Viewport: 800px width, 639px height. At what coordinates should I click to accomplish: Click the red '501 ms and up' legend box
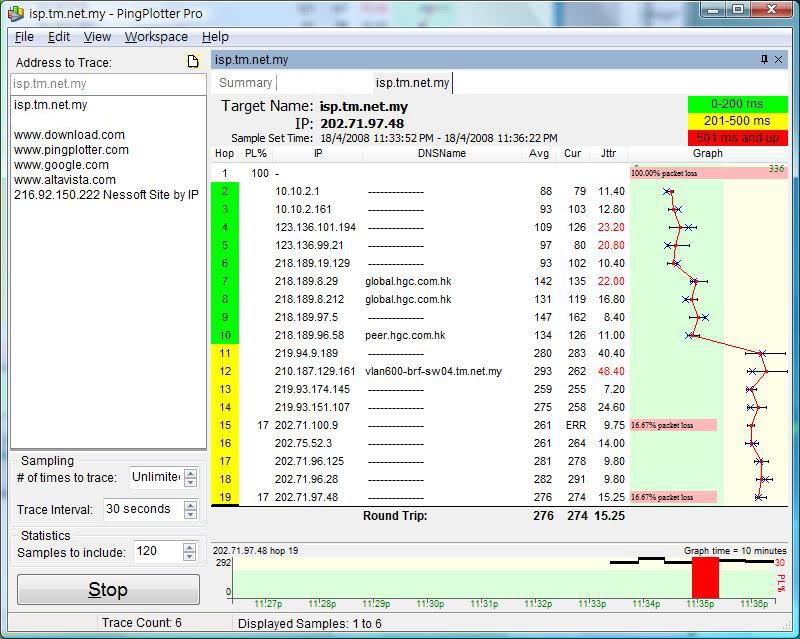[x=738, y=138]
